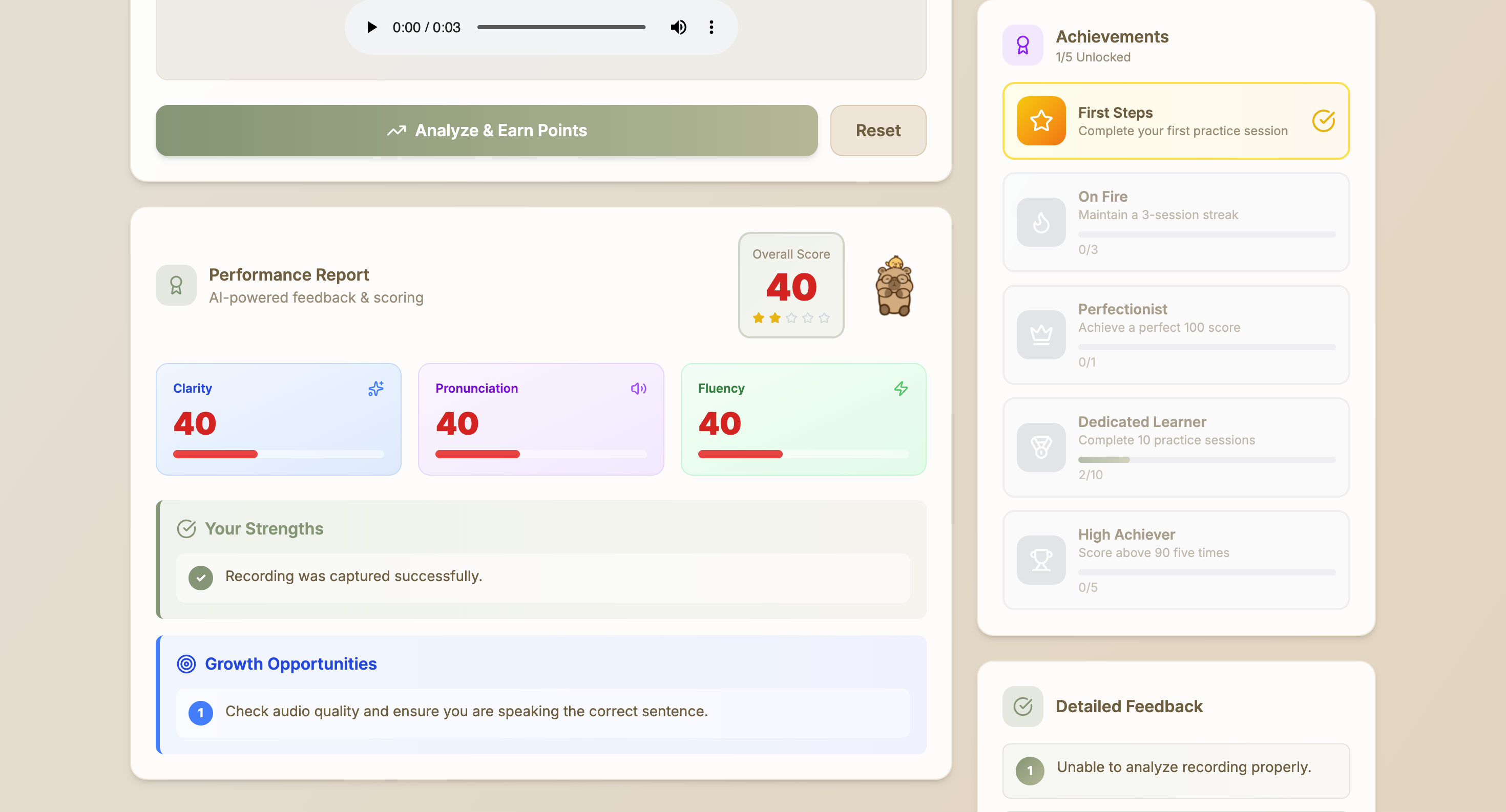Click the High Achiever trophy icon
Image resolution: width=1506 pixels, height=812 pixels.
click(1041, 561)
